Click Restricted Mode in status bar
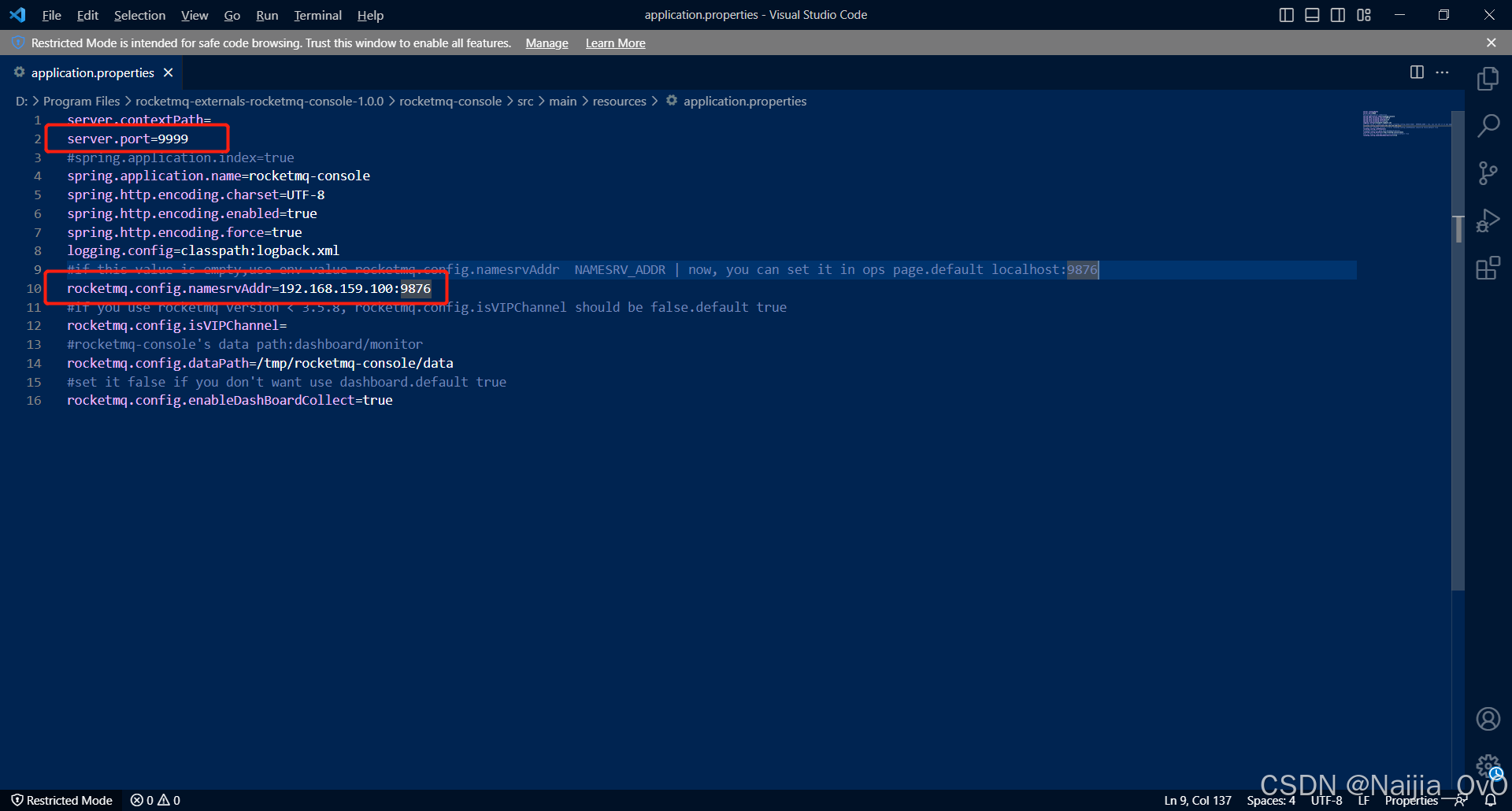1512x811 pixels. pyautogui.click(x=61, y=800)
